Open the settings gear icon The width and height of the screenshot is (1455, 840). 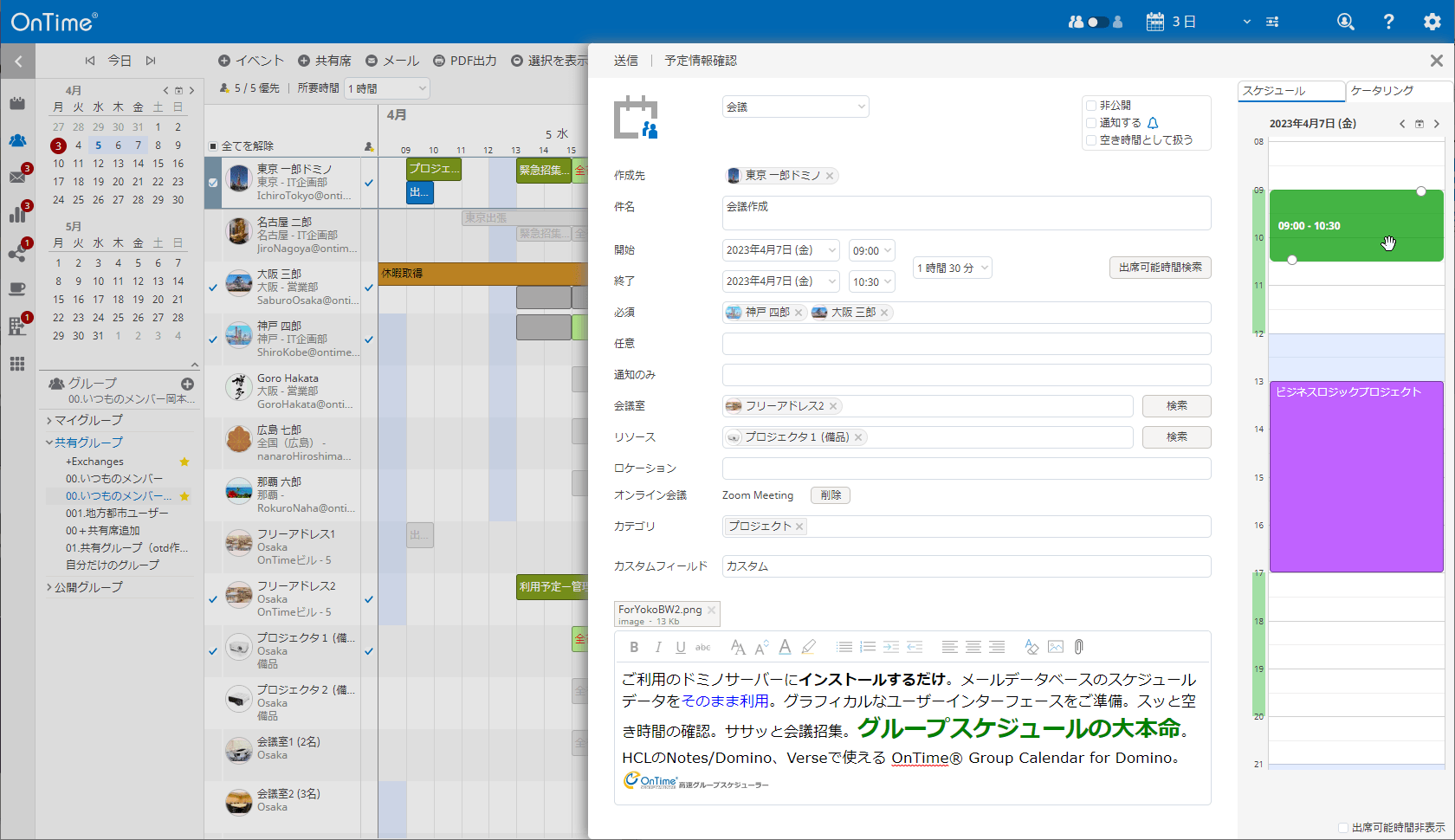coord(1432,22)
